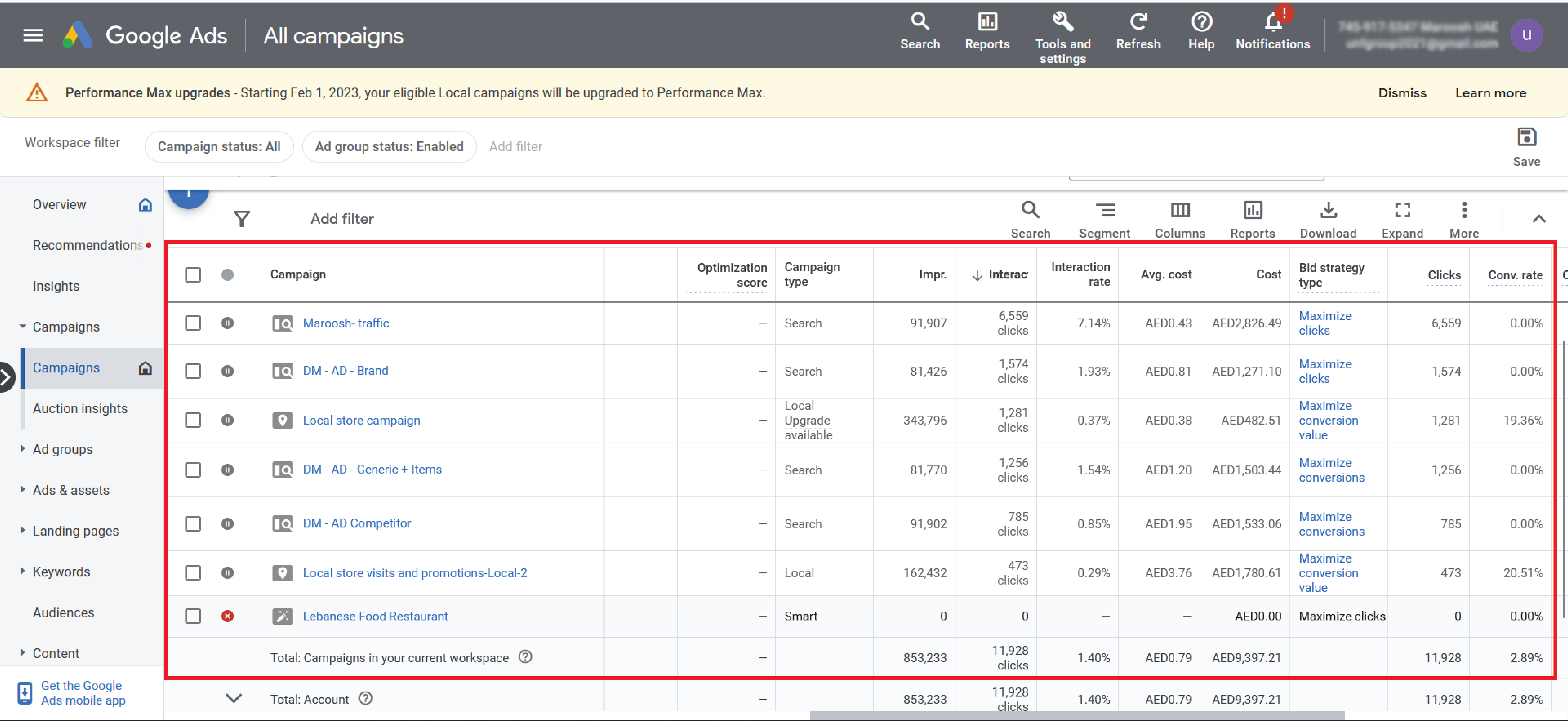Go to Overview in the sidebar
This screenshot has width=1568, height=721.
click(x=59, y=204)
